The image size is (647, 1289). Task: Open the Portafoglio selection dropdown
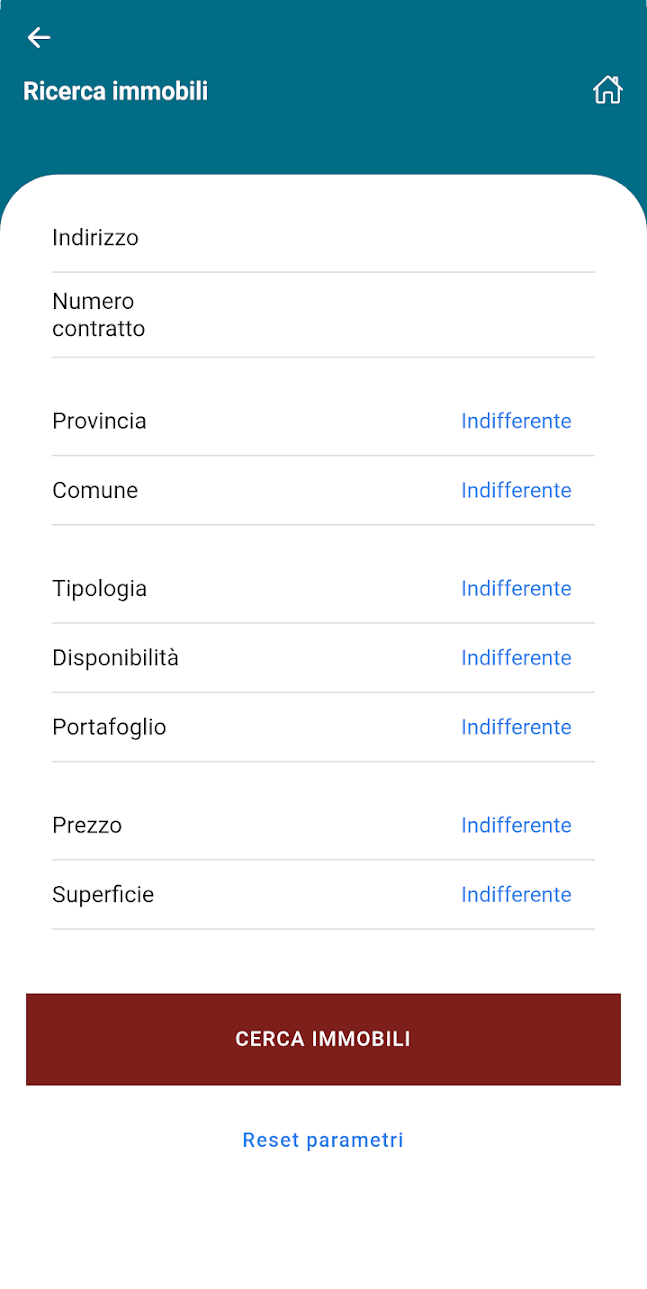(516, 727)
